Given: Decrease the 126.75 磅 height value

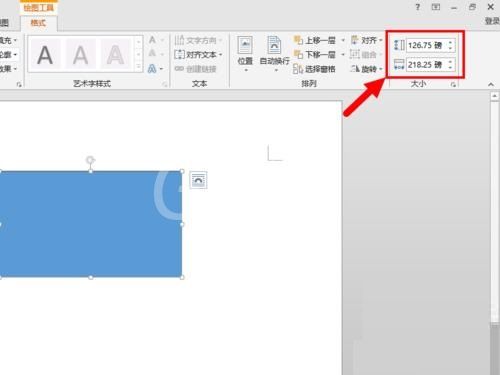Looking at the screenshot, I should click(x=450, y=48).
